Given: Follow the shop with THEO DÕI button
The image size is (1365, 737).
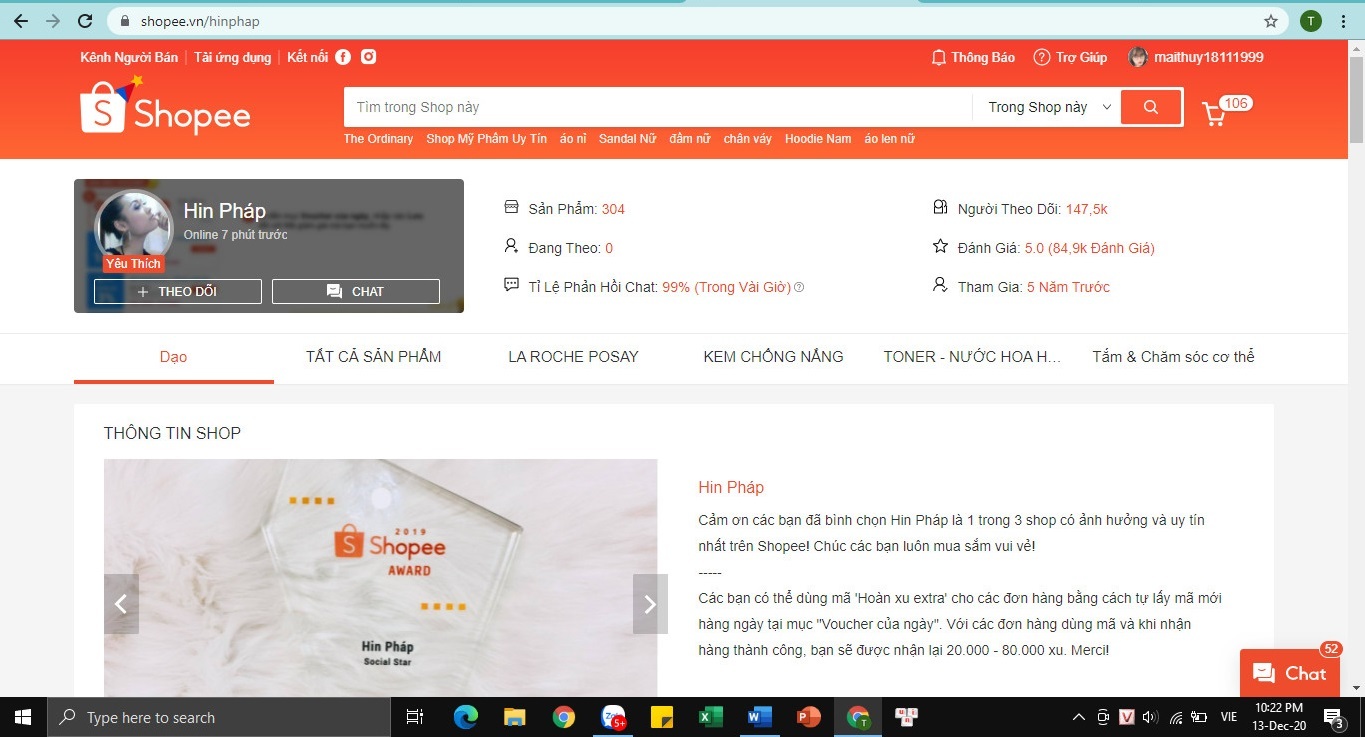Looking at the screenshot, I should 178,291.
